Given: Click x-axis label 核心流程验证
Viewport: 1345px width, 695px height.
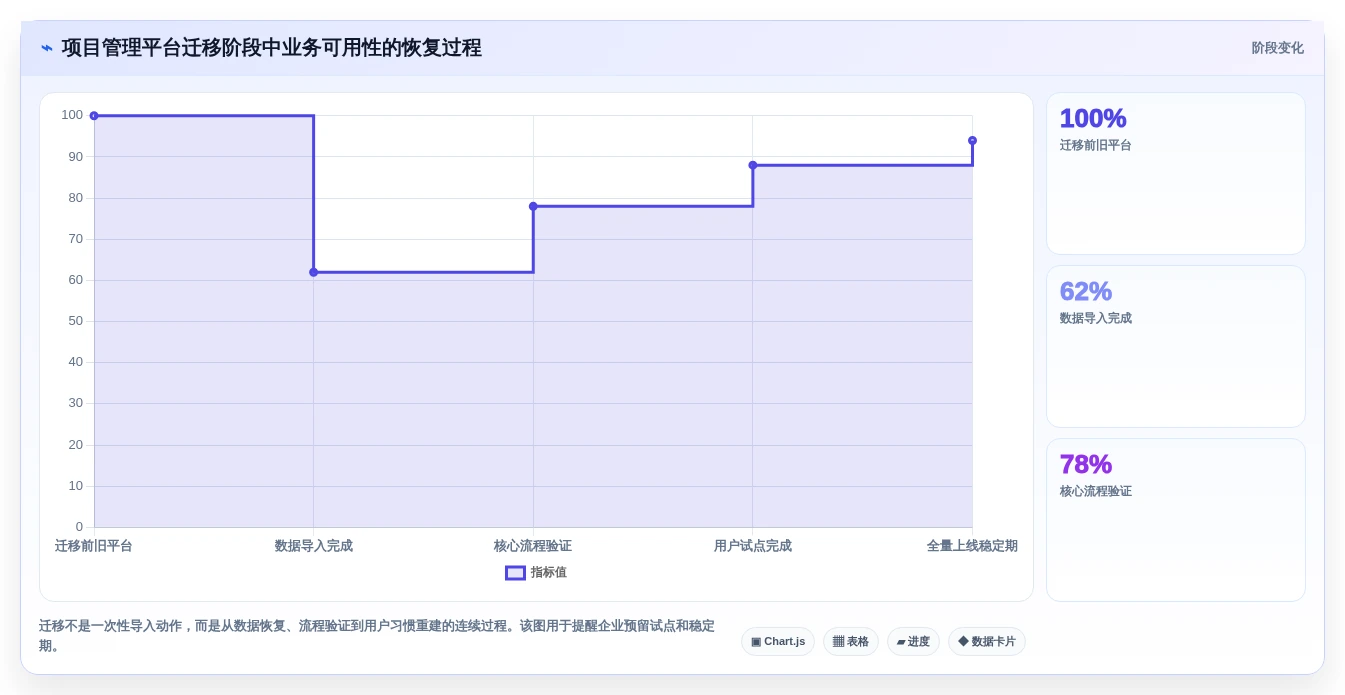Looking at the screenshot, I should 533,546.
